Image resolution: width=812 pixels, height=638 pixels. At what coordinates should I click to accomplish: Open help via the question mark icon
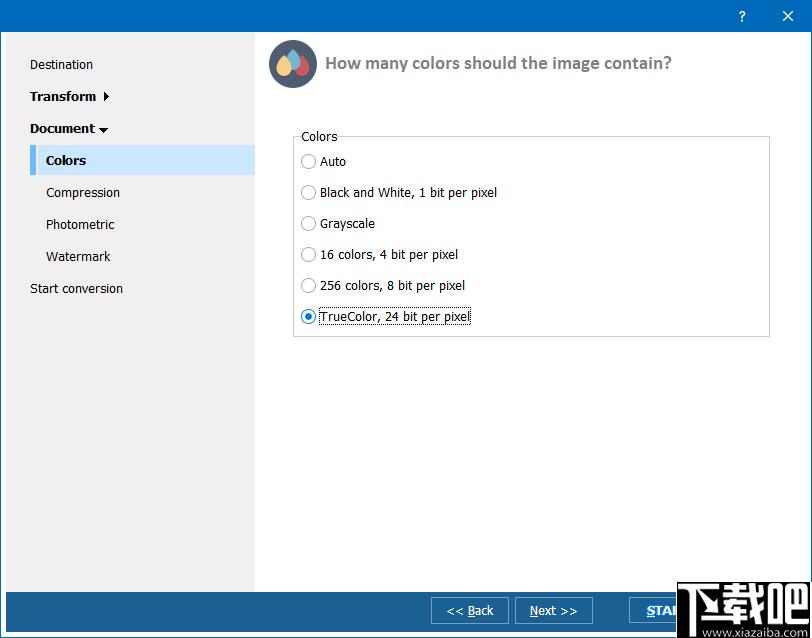point(742,16)
